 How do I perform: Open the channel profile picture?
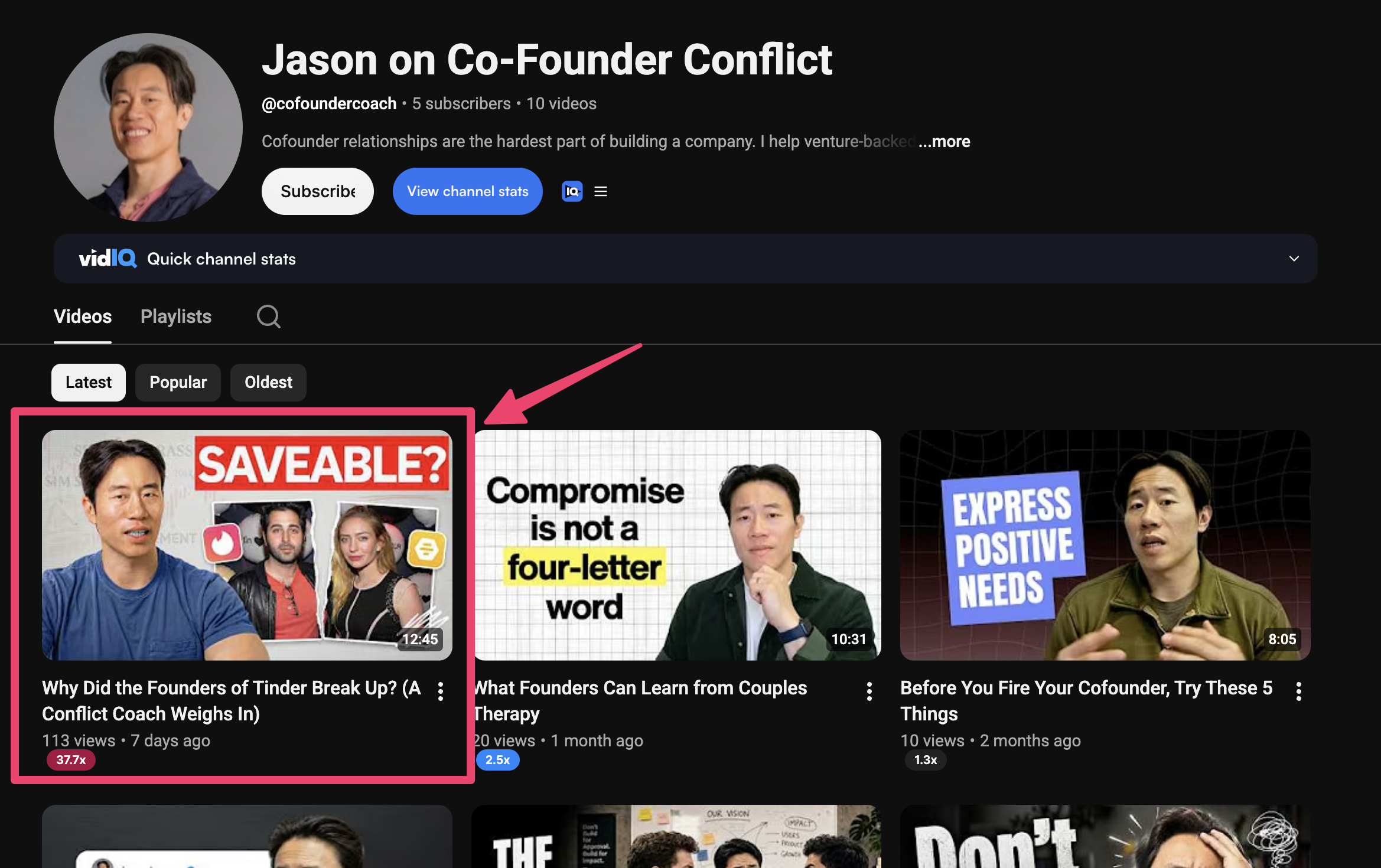pos(148,128)
